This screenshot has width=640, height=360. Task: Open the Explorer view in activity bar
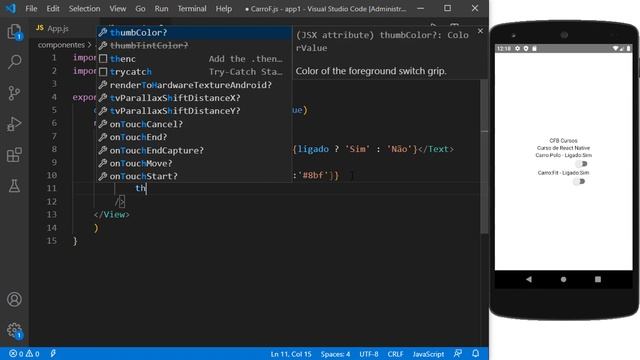click(x=14, y=32)
